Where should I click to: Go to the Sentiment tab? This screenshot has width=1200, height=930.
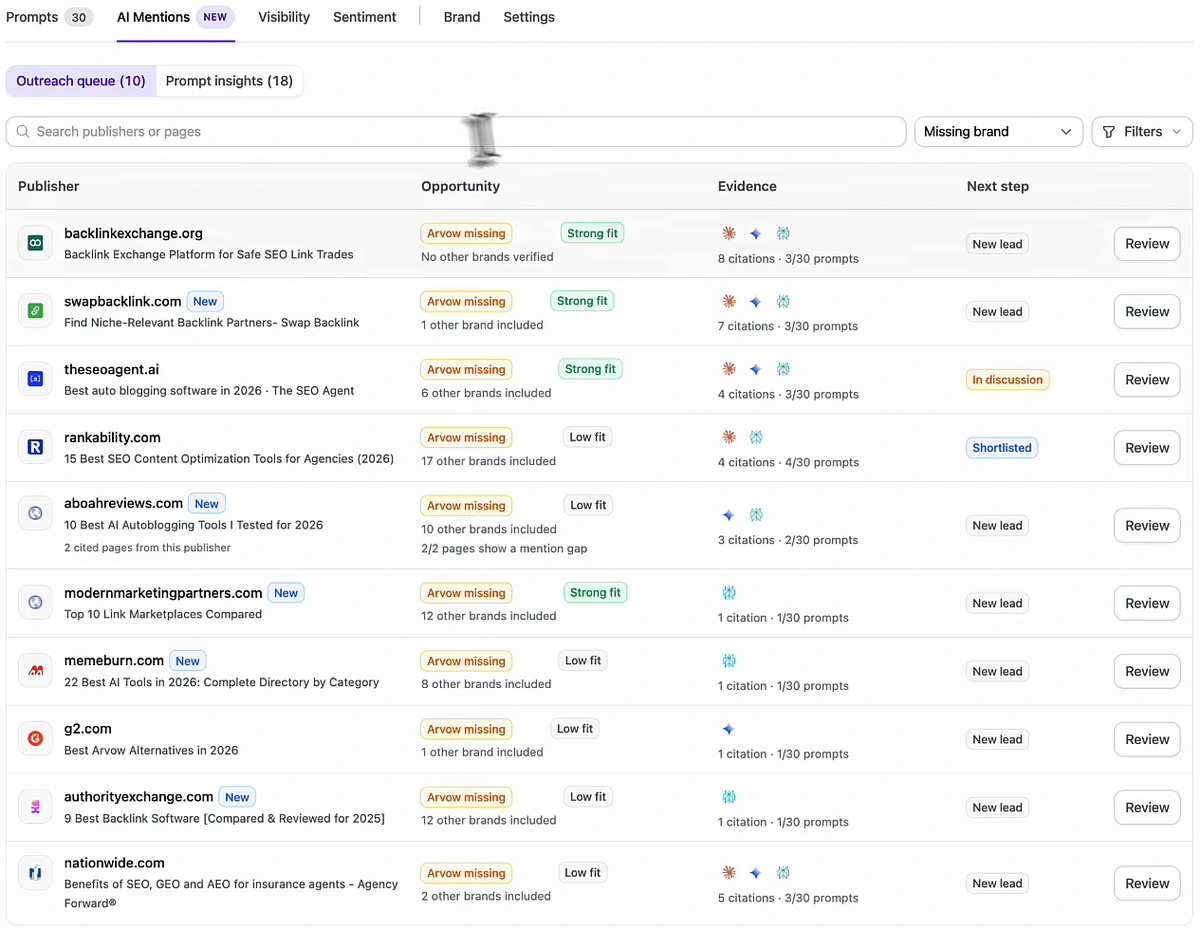(x=365, y=17)
